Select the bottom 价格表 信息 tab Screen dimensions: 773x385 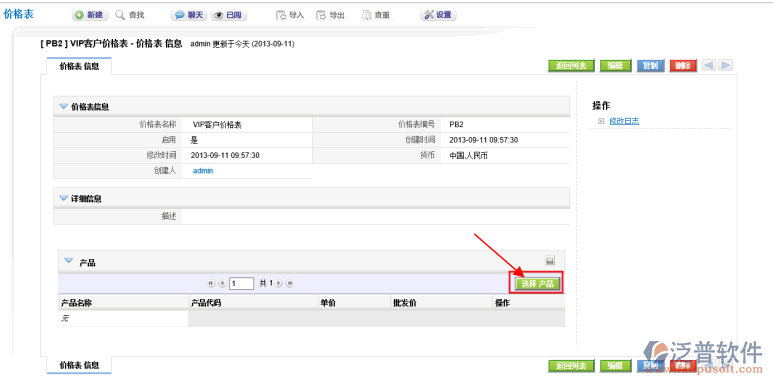[x=79, y=365]
